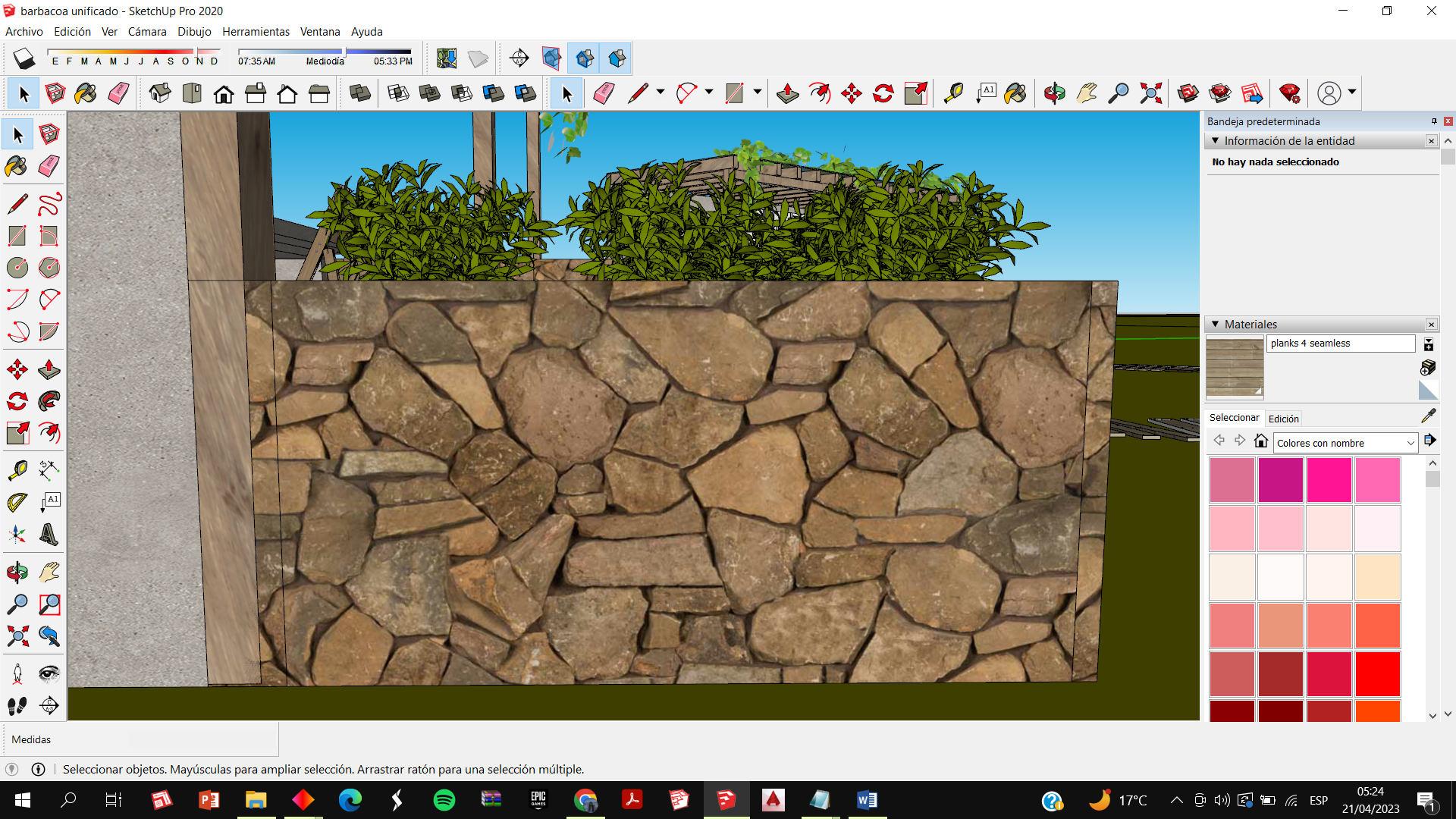This screenshot has width=1456, height=819.
Task: Open the Cámara menu
Action: tap(146, 32)
